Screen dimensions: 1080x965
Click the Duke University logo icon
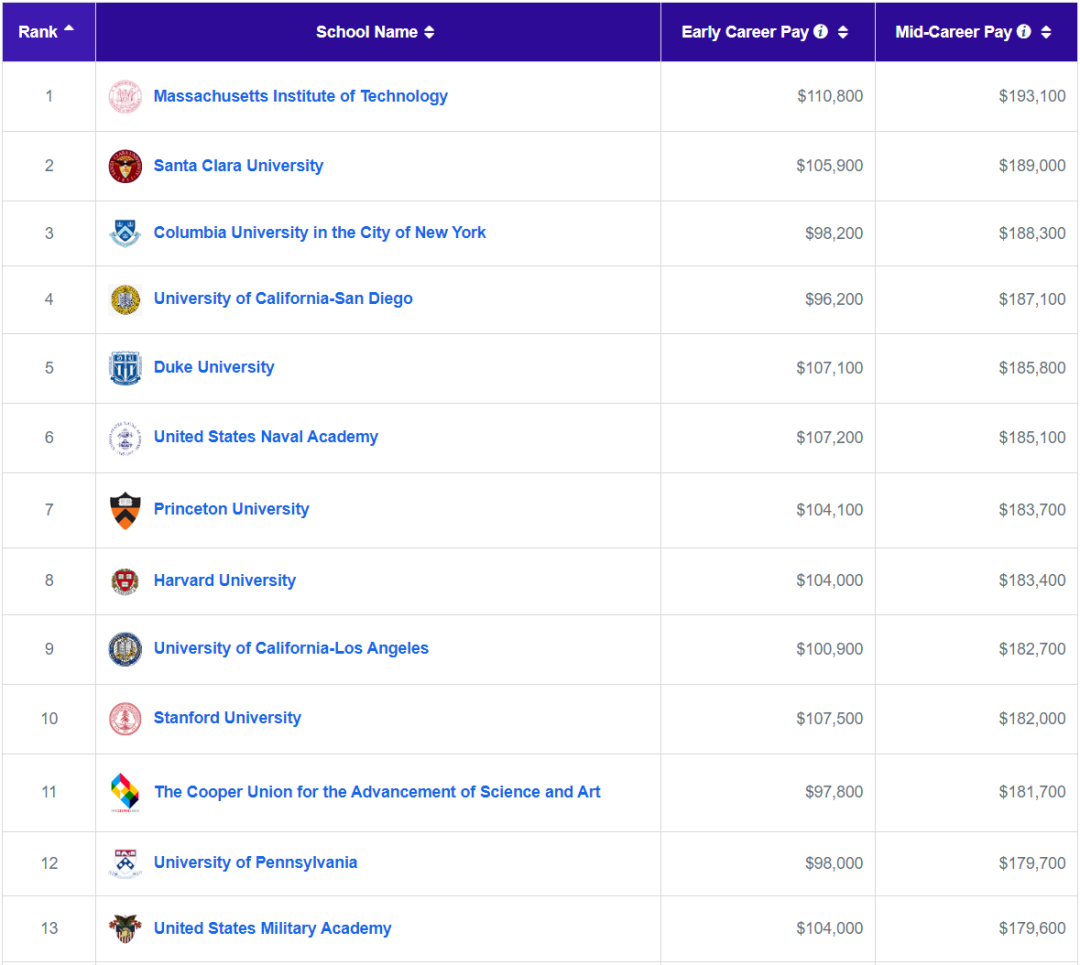(125, 368)
